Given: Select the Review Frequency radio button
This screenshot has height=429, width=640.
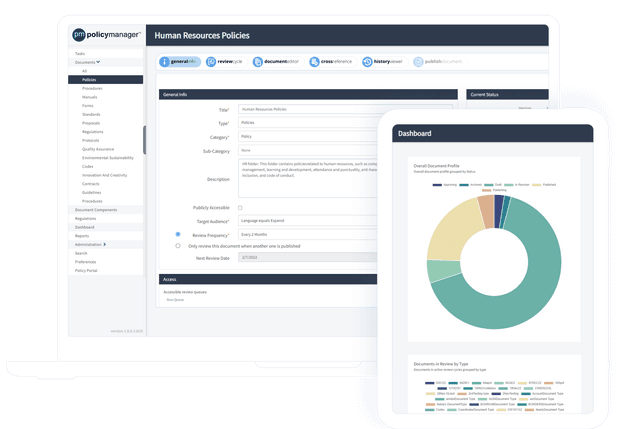Looking at the screenshot, I should [x=178, y=234].
